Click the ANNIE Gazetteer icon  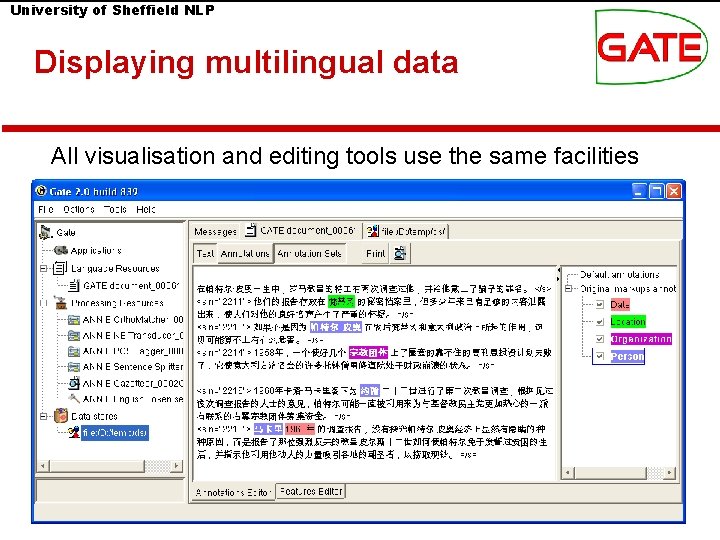click(74, 383)
